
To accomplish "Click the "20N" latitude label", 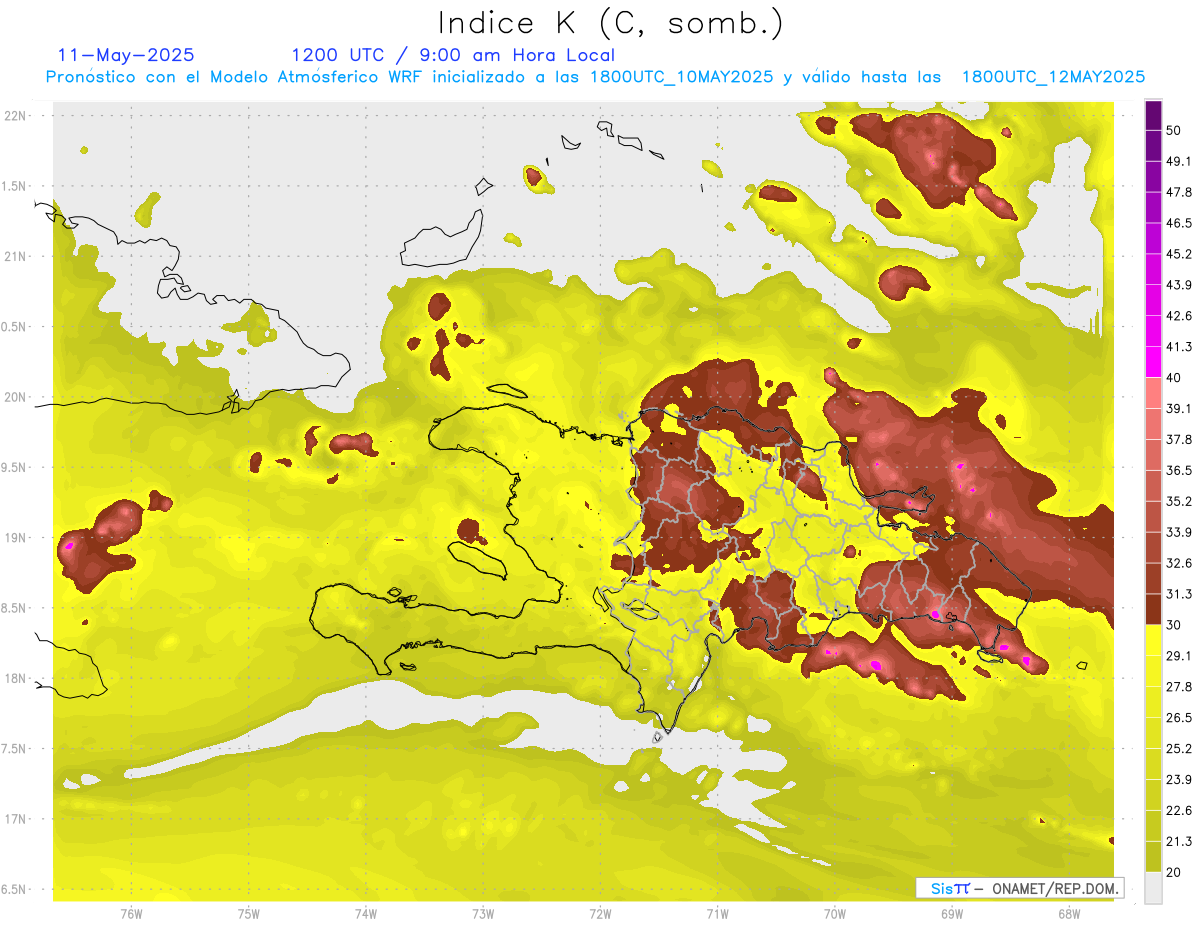I will coord(17,397).
